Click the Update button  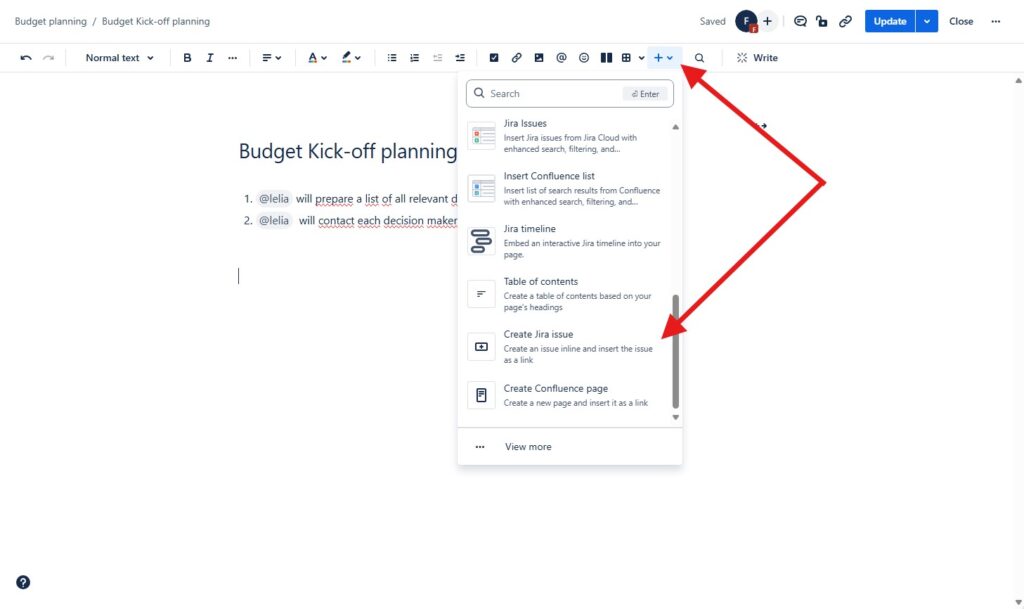pos(889,20)
